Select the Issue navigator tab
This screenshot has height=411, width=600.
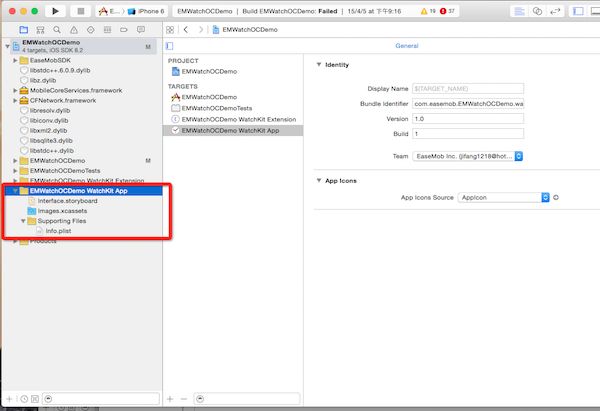click(x=74, y=29)
